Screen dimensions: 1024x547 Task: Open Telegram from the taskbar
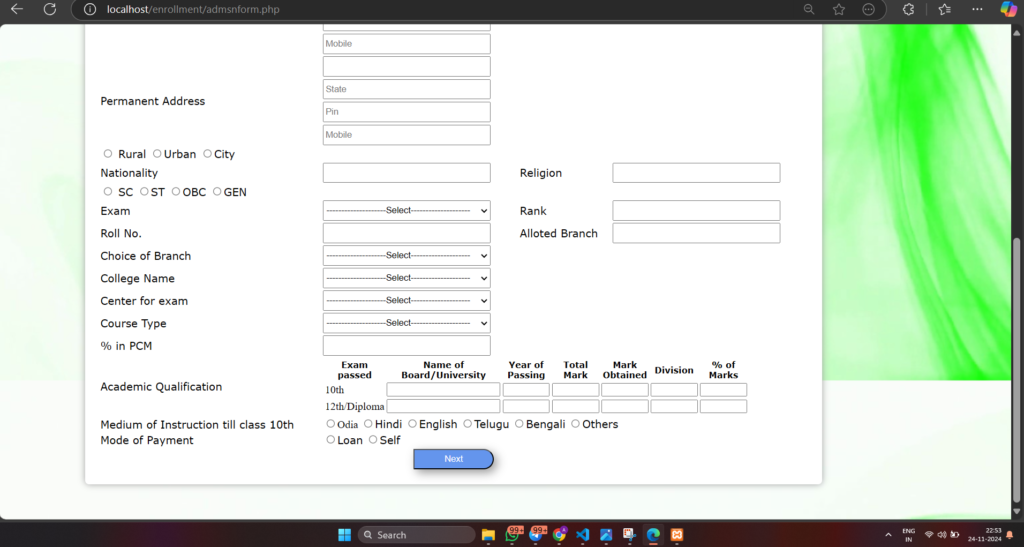point(536,535)
